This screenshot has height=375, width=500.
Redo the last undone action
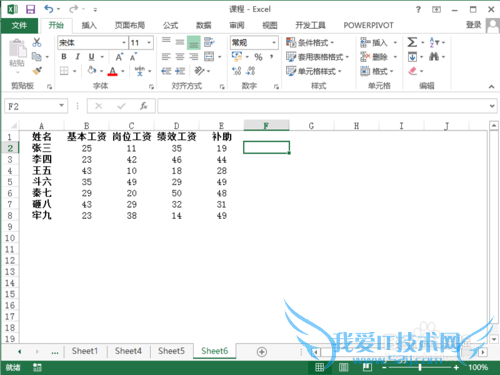(73, 9)
